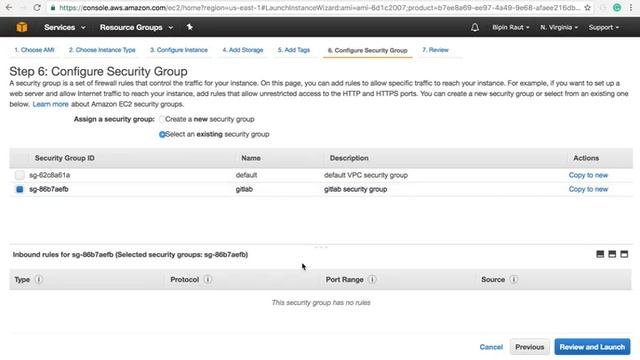Screen dimensions: 640x360
Task: Go to step 4 Add Storage tab
Action: click(243, 50)
